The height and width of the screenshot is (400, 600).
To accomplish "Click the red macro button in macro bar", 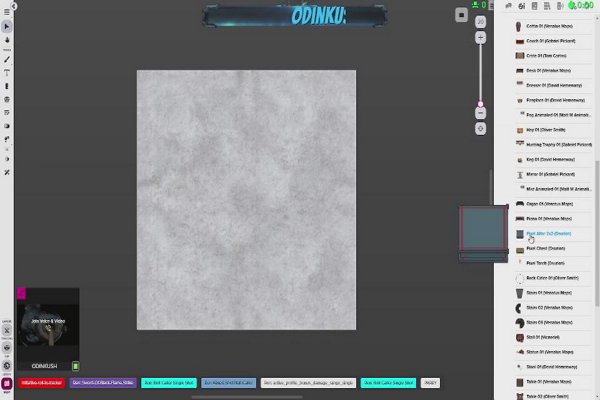I will [42, 383].
